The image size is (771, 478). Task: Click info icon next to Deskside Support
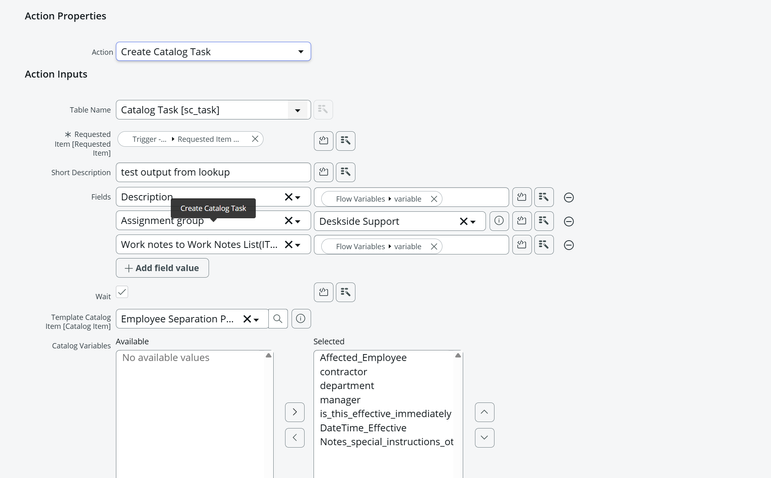499,221
